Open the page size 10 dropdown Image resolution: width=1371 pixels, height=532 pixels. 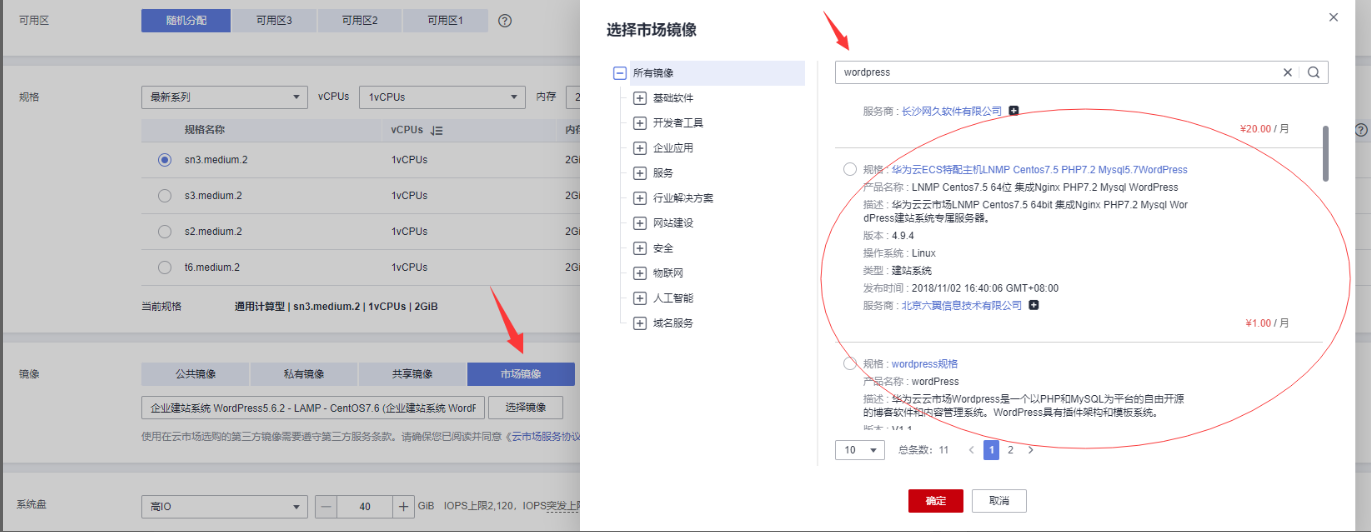tap(860, 450)
